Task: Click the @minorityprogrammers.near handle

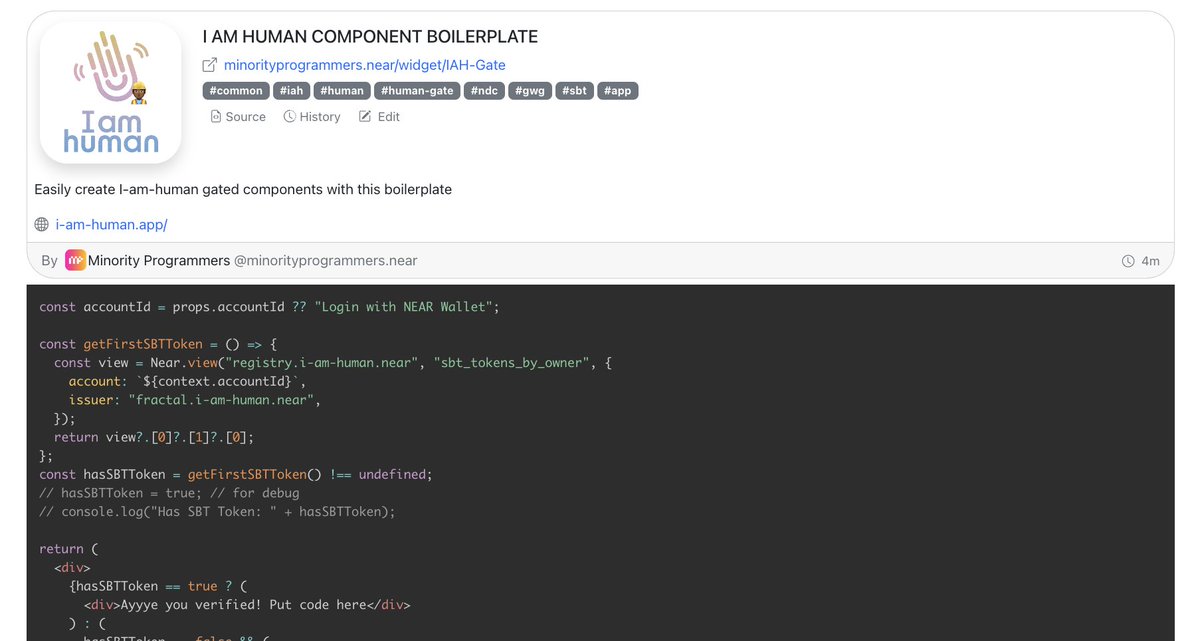Action: (x=325, y=260)
